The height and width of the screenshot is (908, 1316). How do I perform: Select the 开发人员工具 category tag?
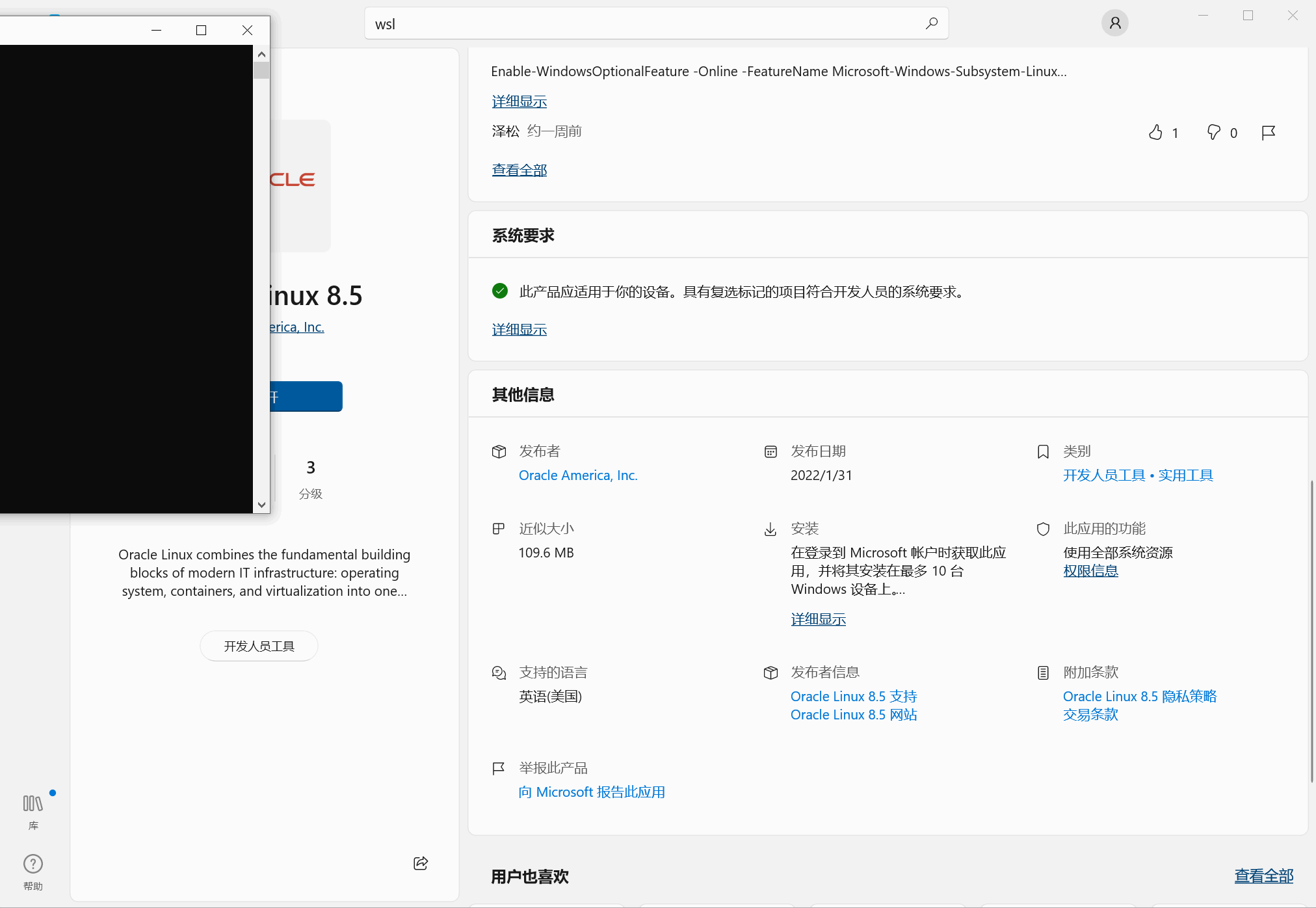point(259,645)
